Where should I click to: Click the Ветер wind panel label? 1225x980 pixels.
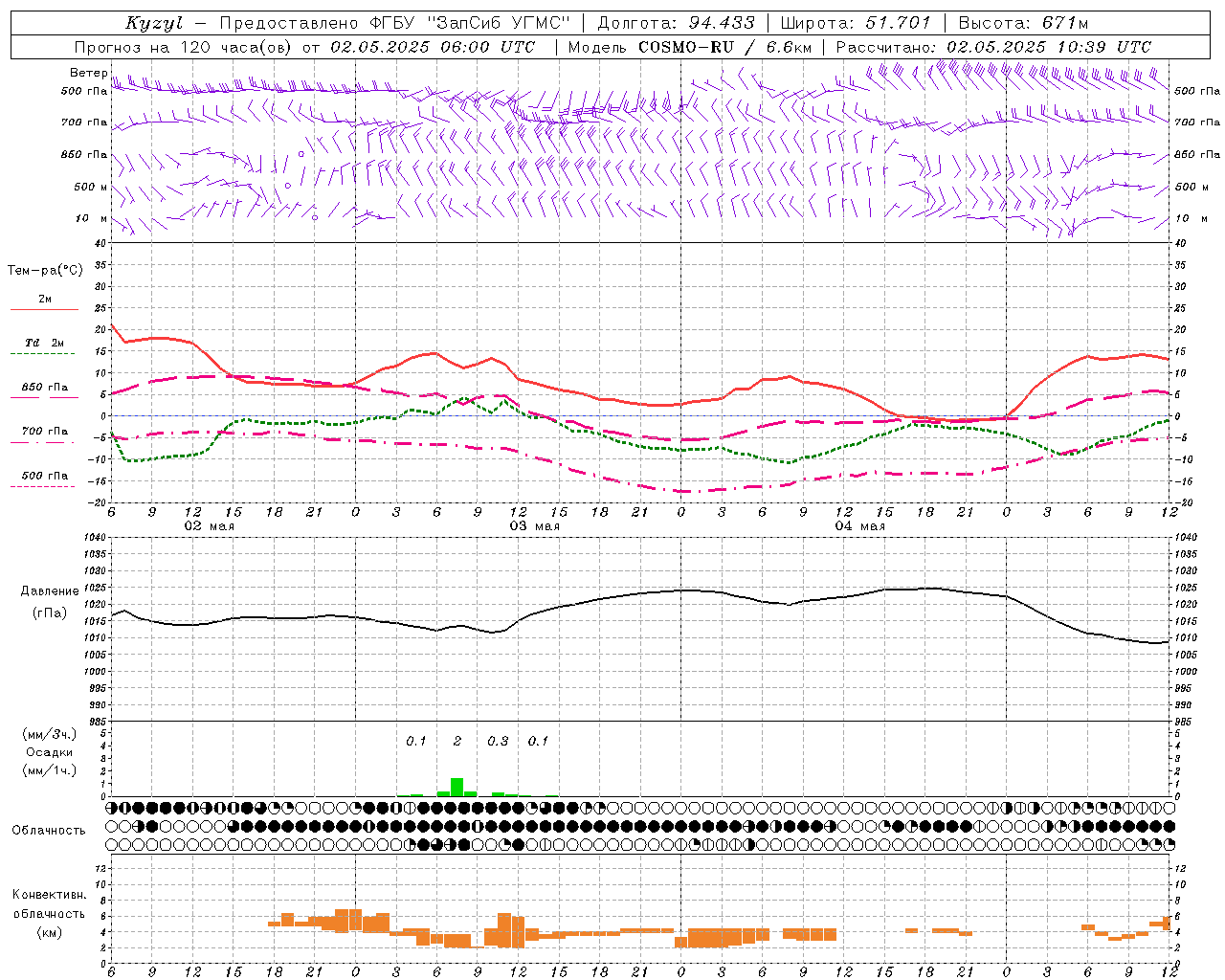click(x=88, y=73)
